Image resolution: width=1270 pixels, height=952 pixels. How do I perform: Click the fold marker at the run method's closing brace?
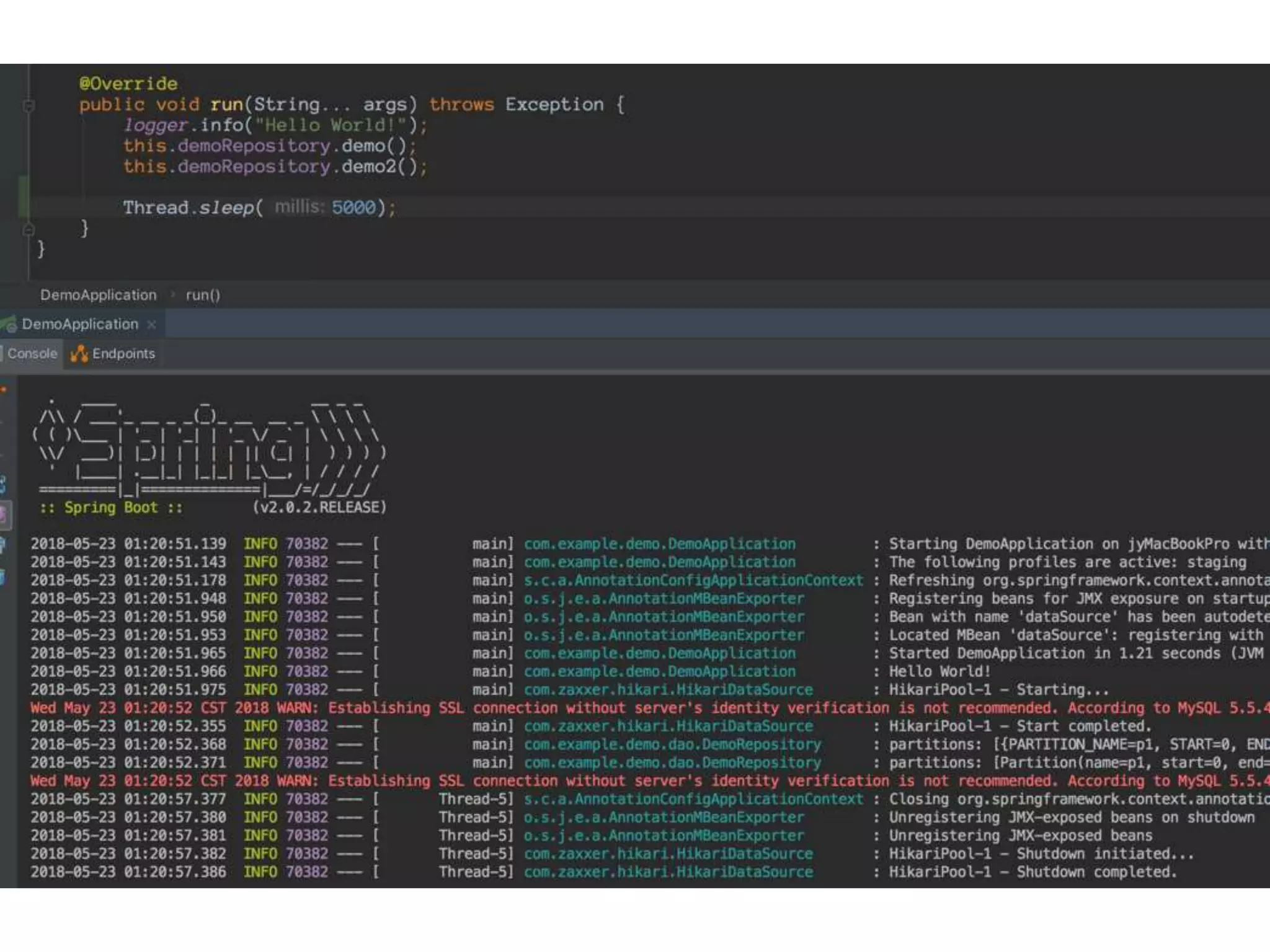tap(28, 230)
